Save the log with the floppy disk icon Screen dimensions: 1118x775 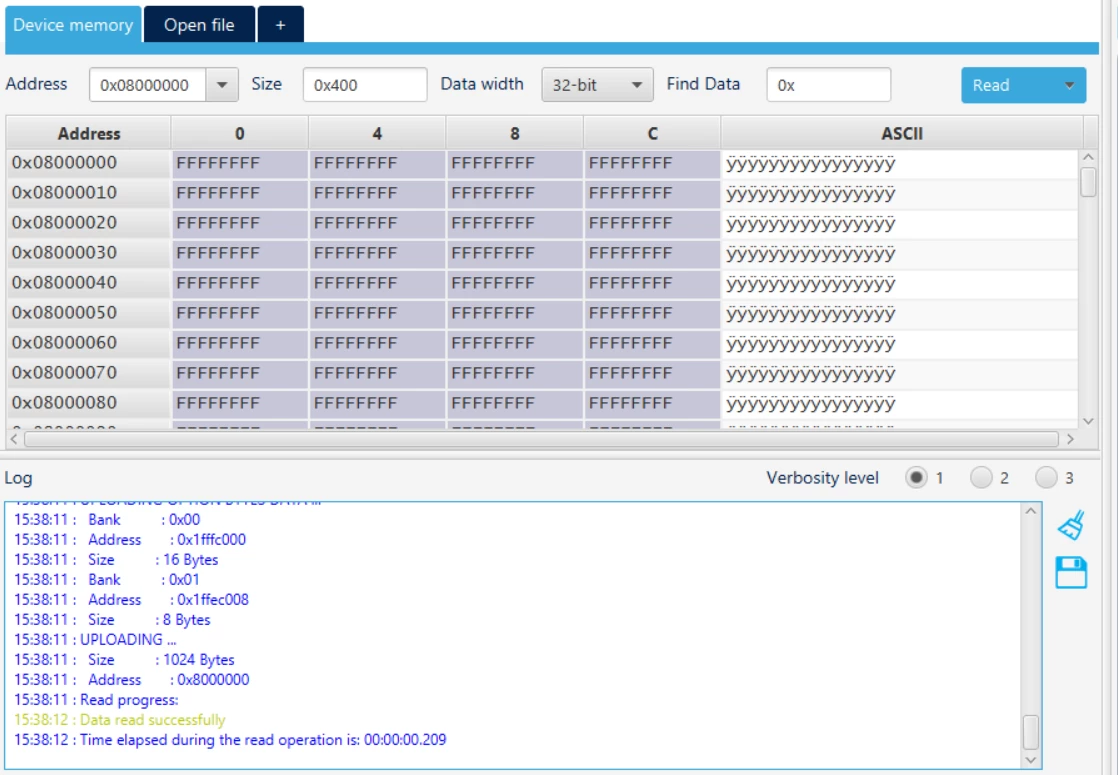[1071, 572]
